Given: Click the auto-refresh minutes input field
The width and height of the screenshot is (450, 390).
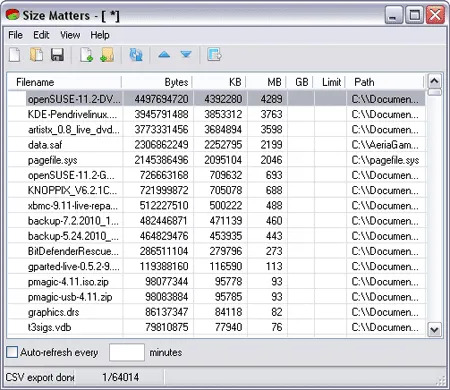Looking at the screenshot, I should pos(127,352).
